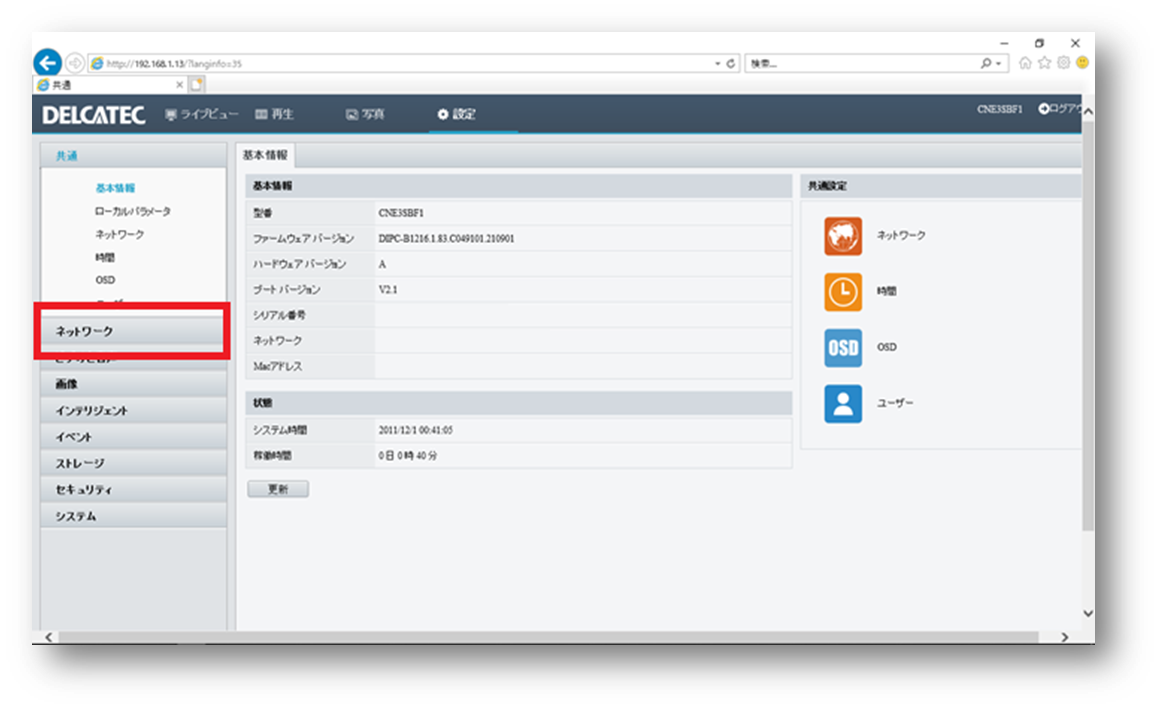Click the search magnifier icon
The height and width of the screenshot is (710, 1160).
(x=985, y=64)
